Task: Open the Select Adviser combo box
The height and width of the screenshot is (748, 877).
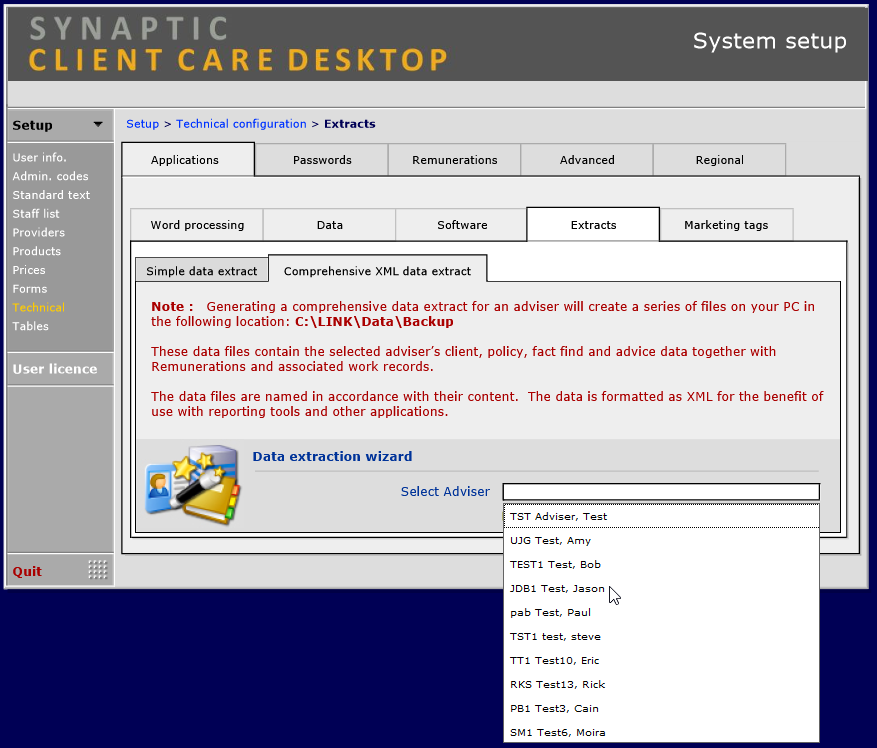Action: pos(661,492)
